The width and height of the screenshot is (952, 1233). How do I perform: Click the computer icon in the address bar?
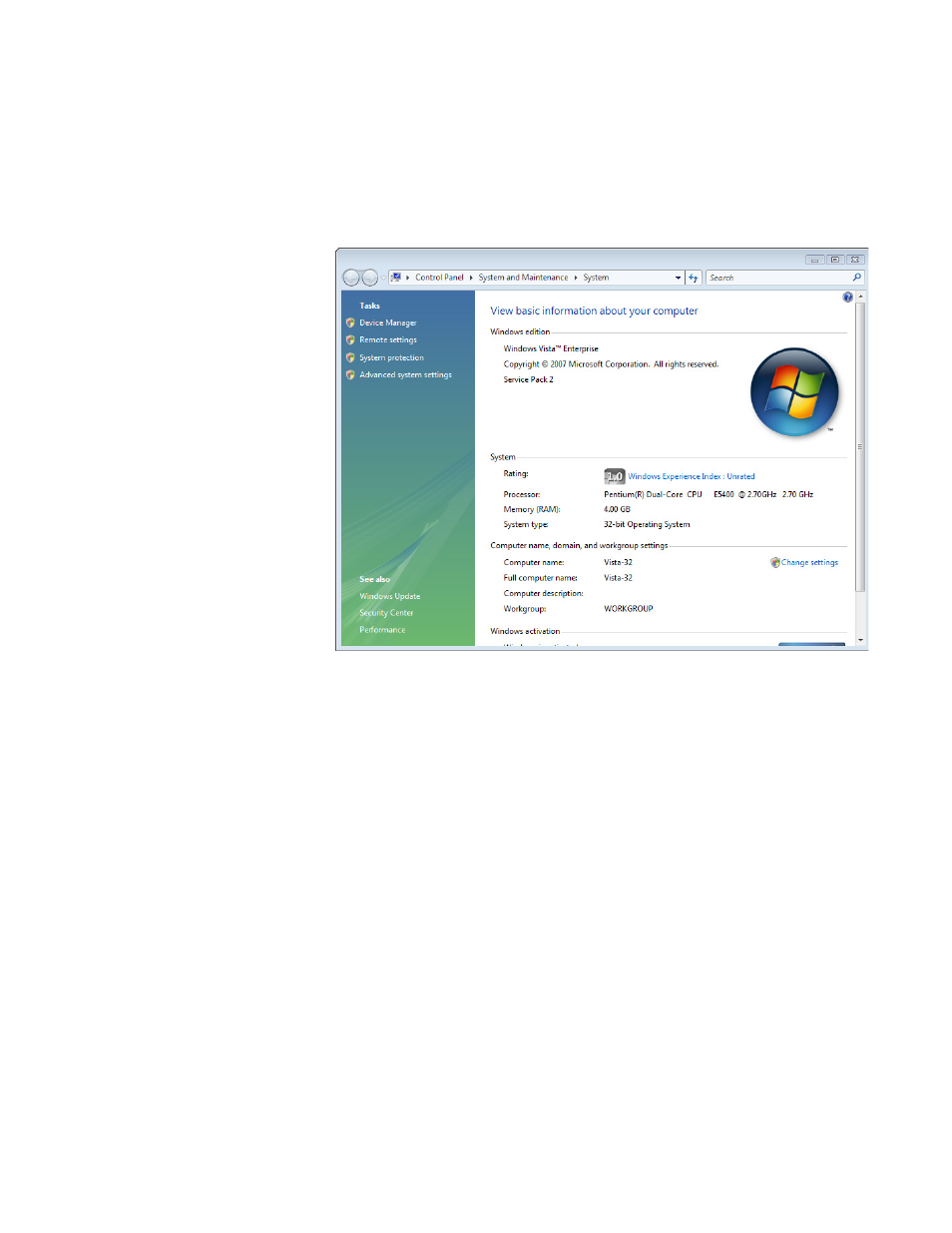point(396,278)
